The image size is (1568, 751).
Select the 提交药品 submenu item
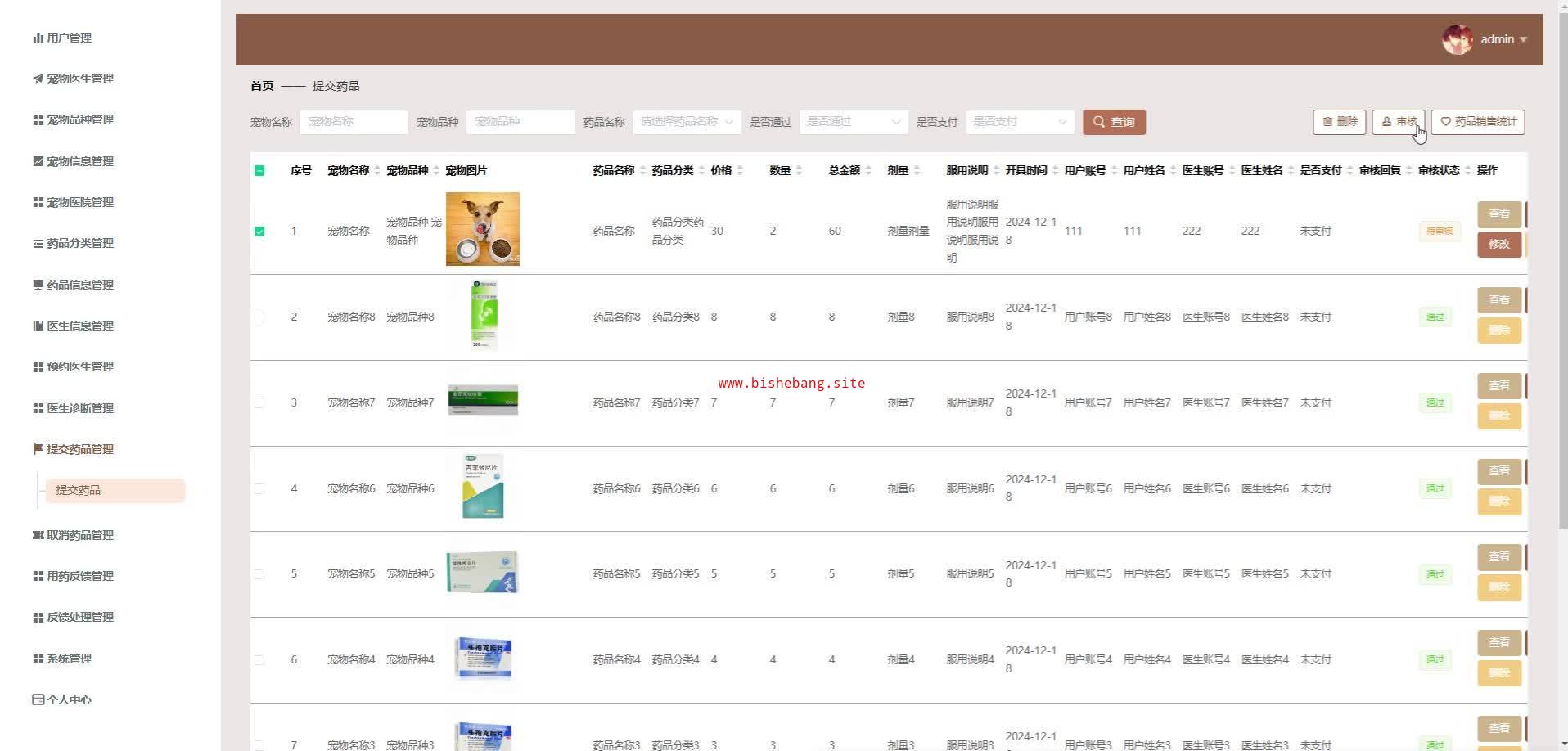tap(115, 490)
